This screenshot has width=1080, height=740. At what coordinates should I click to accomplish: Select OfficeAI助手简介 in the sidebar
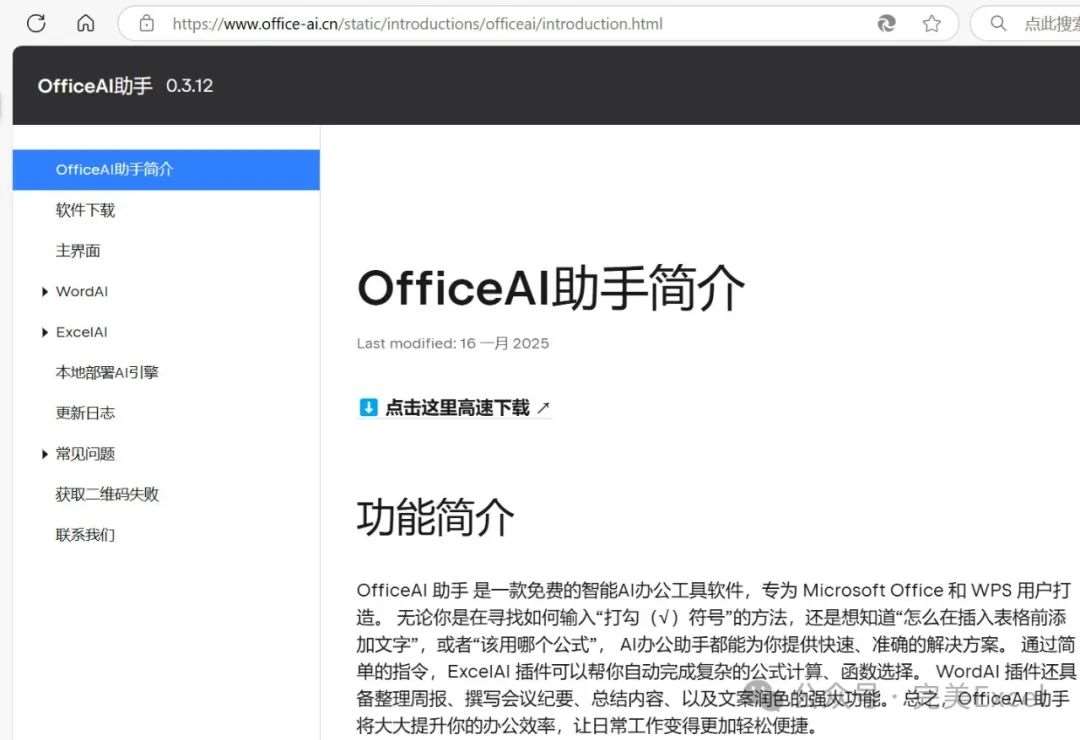click(166, 169)
